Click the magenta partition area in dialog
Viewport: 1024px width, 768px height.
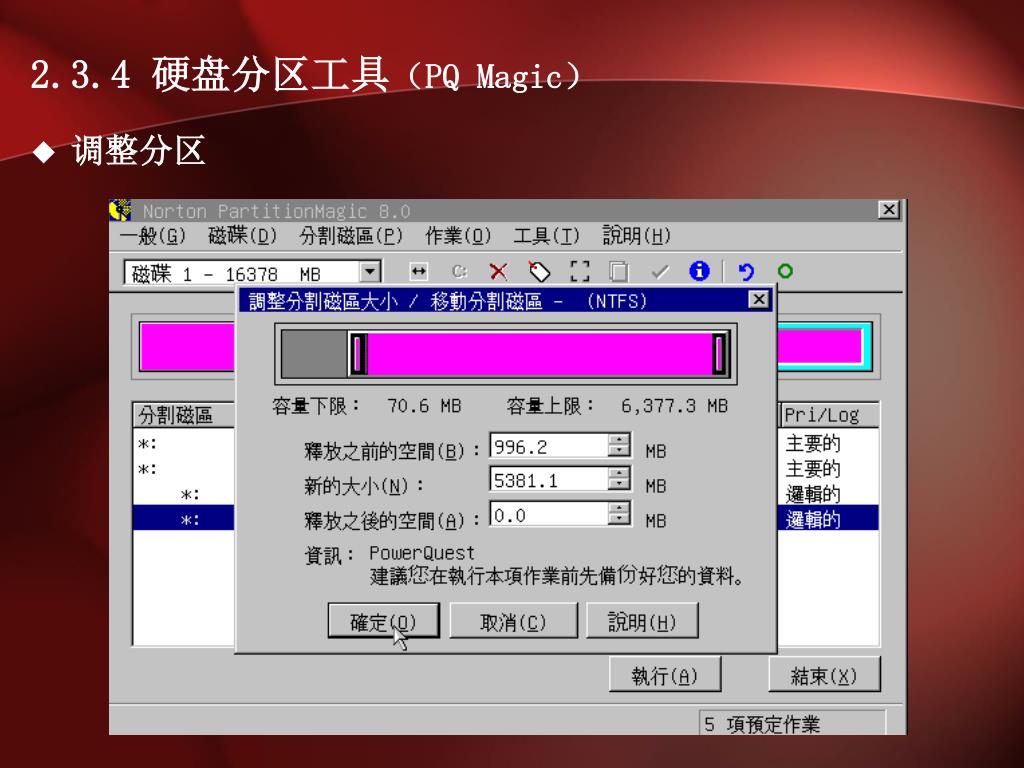pyautogui.click(x=539, y=353)
